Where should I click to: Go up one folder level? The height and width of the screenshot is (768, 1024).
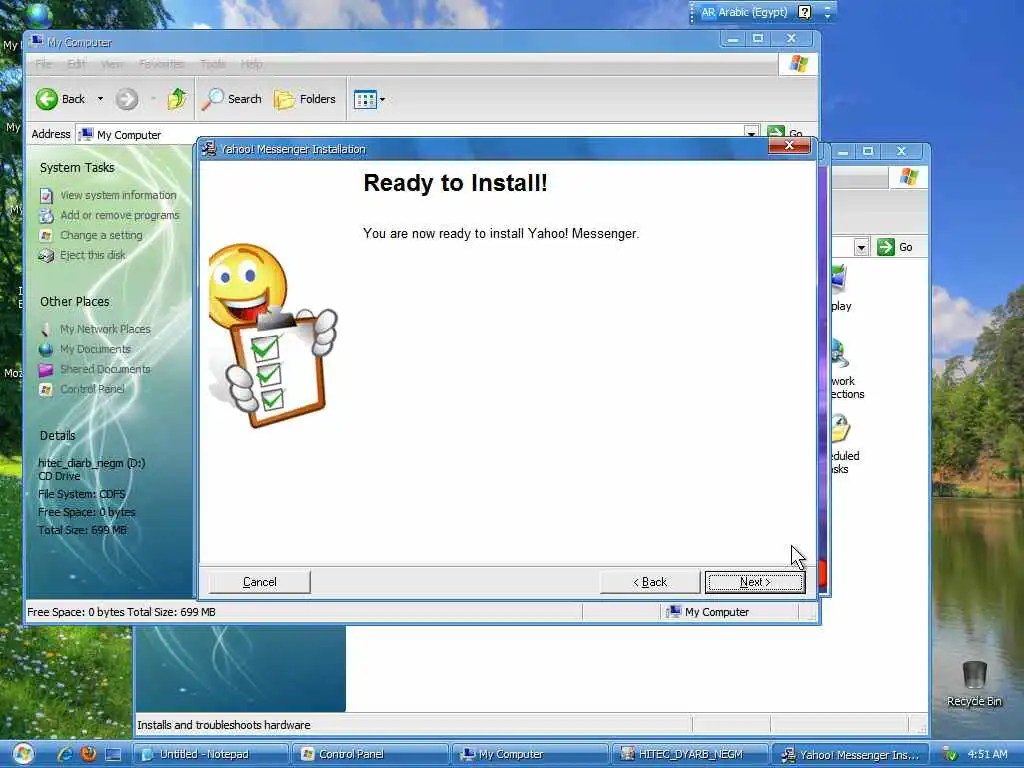click(177, 99)
